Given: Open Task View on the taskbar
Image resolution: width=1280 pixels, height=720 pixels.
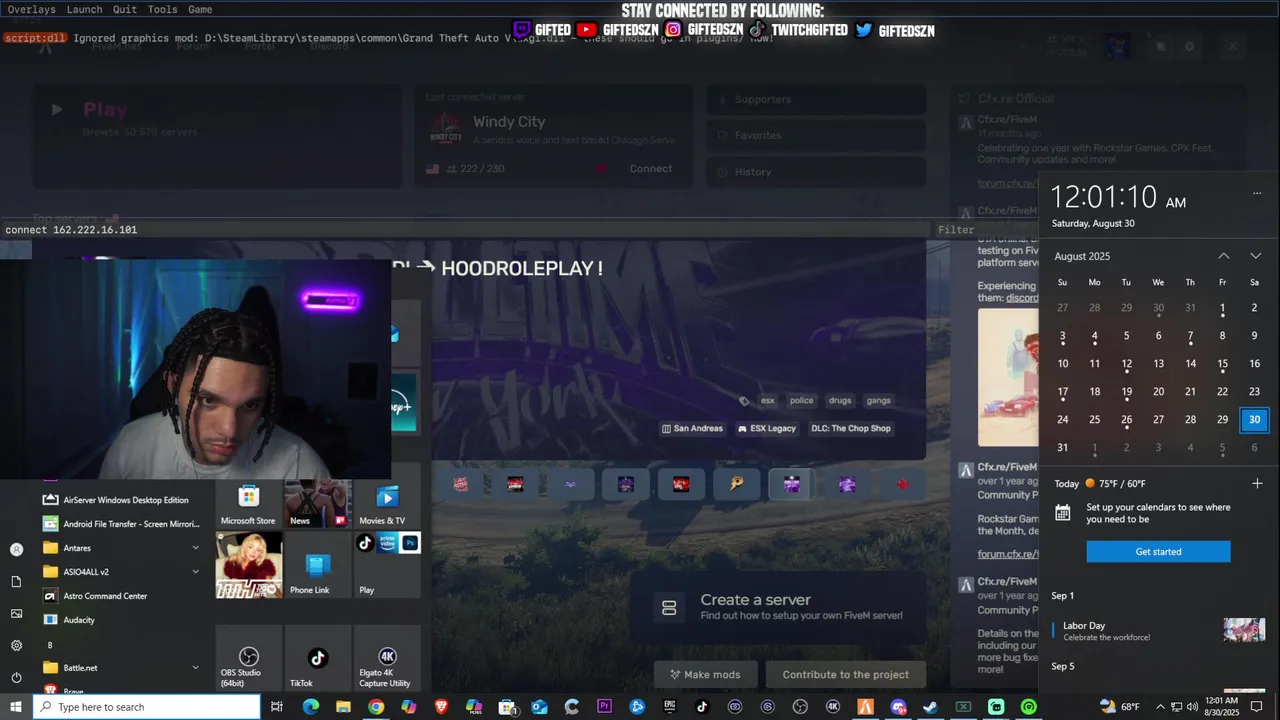Looking at the screenshot, I should 277,707.
